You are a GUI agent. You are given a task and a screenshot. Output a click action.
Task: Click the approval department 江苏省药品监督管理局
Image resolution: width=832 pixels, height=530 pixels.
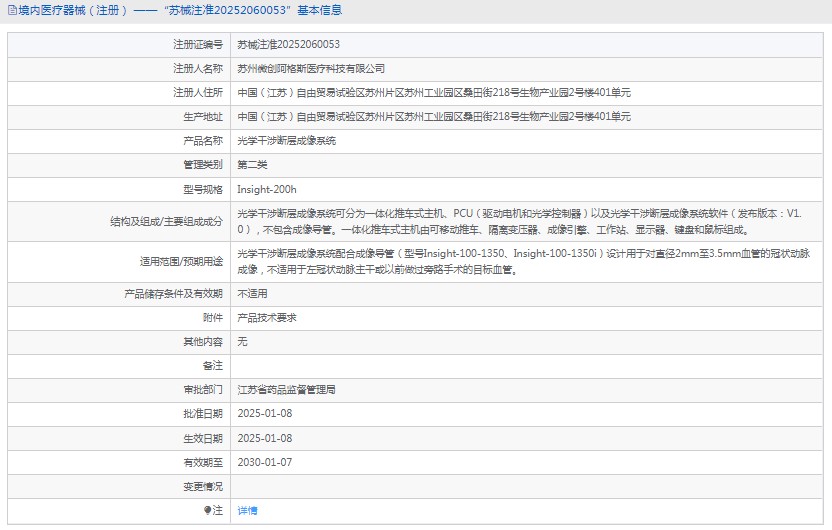coord(286,390)
